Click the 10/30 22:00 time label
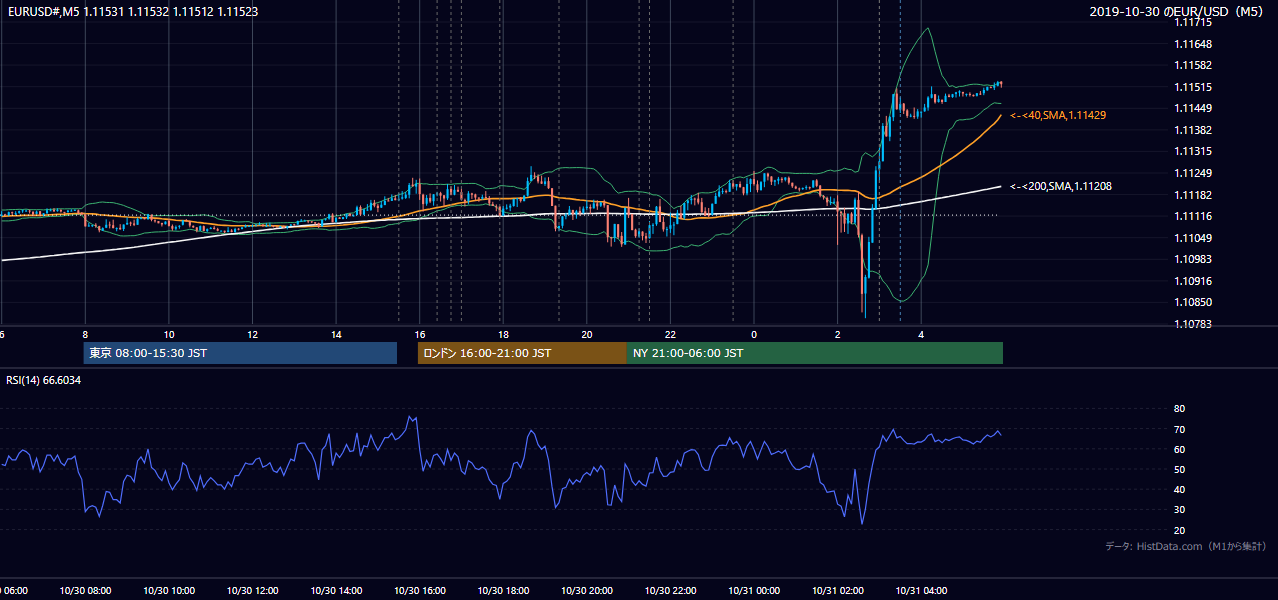This screenshot has height=600, width=1278. 670,591
